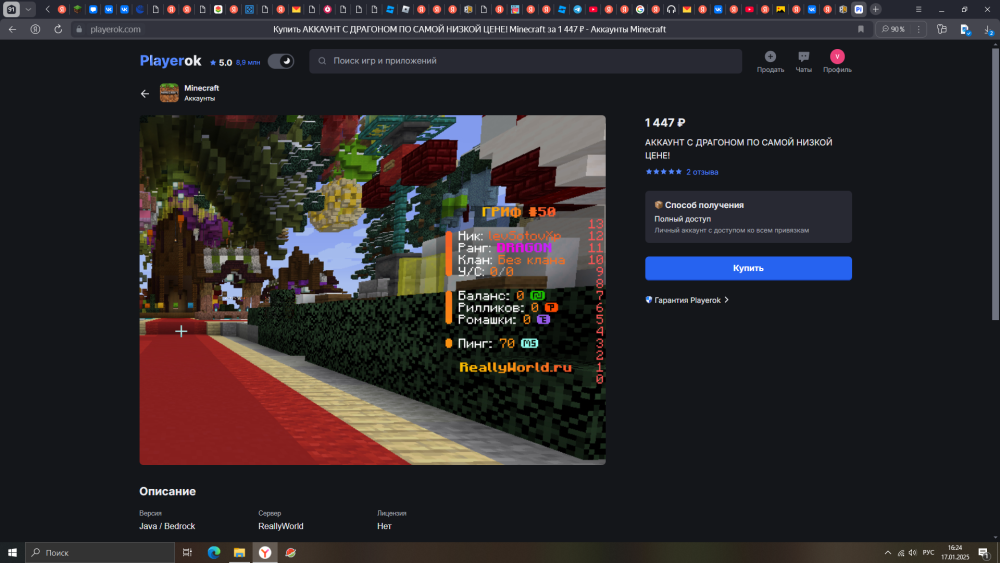The height and width of the screenshot is (563, 1000).
Task: Click the Yandex home icon in toolbar
Action: (x=35, y=29)
